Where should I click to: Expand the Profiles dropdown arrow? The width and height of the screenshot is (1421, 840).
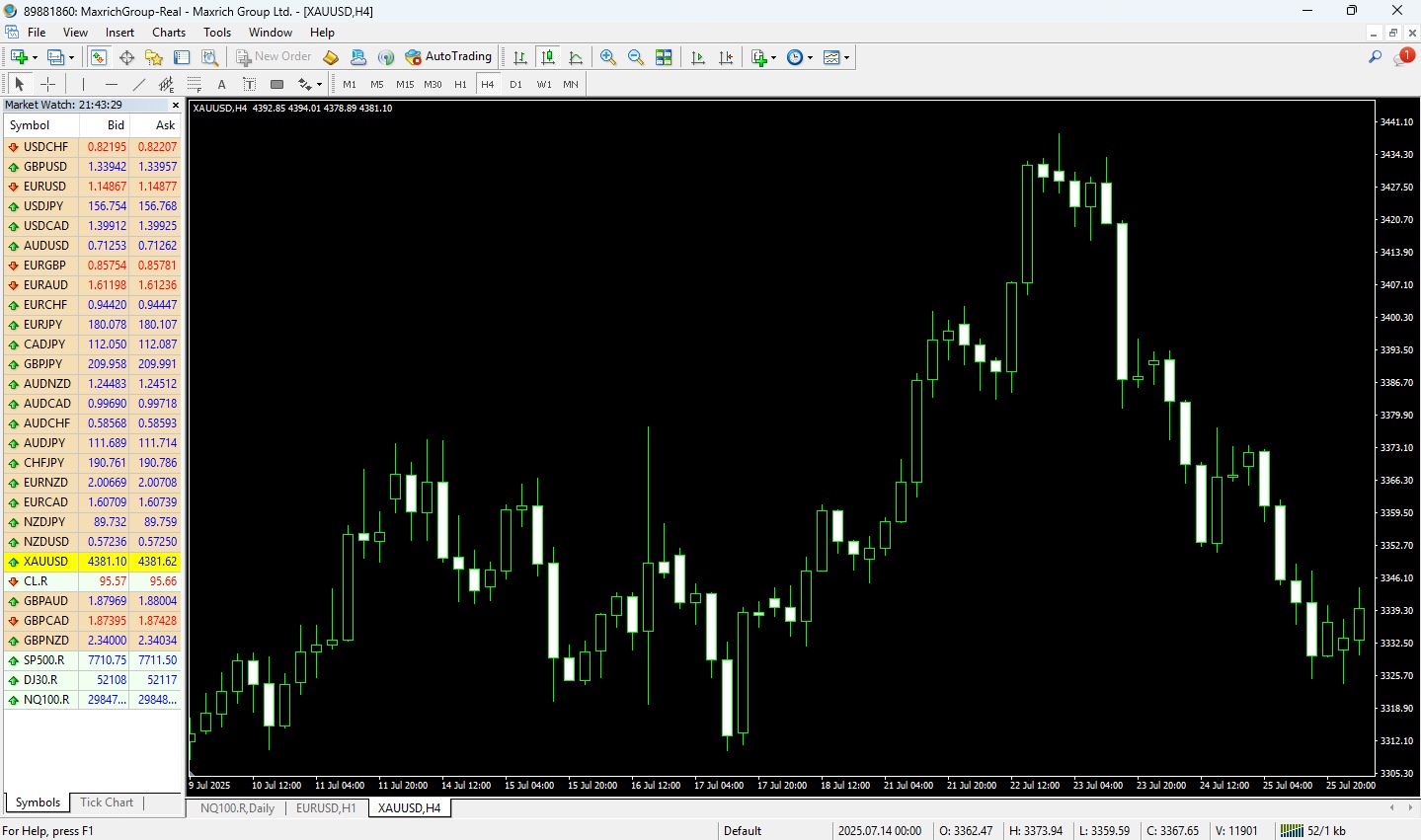tap(71, 57)
